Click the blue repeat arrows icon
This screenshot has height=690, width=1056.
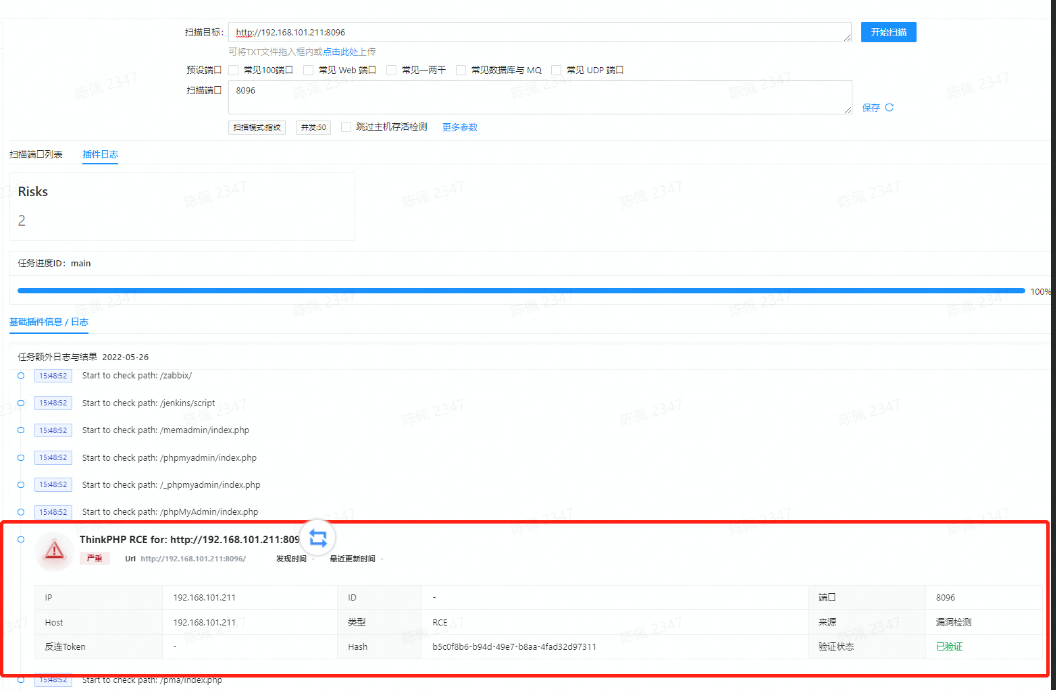318,538
